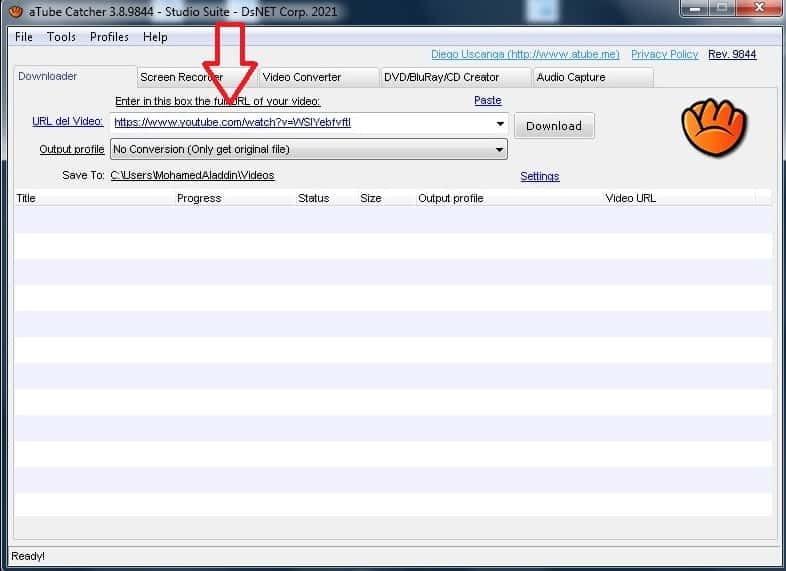The image size is (786, 571).
Task: Open the Output profile dropdown
Action: point(500,150)
